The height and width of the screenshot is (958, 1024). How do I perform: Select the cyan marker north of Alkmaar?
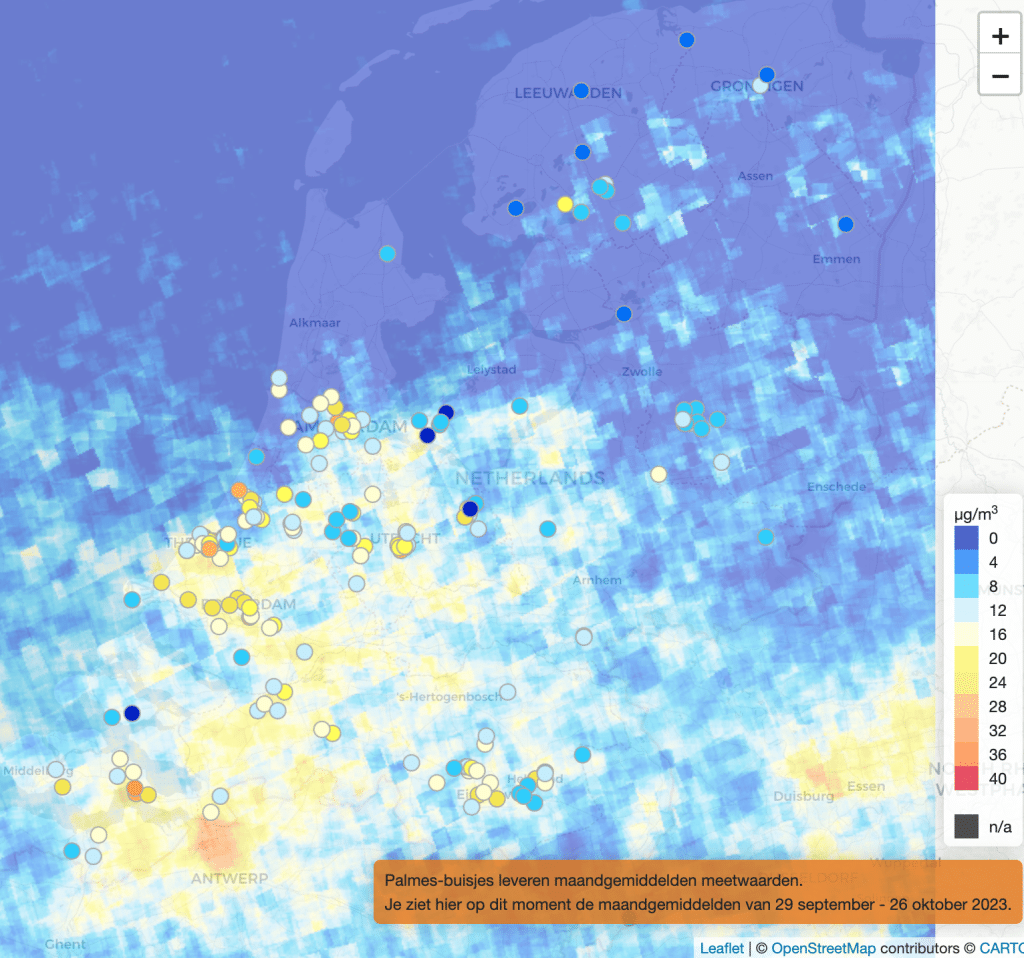tap(388, 254)
